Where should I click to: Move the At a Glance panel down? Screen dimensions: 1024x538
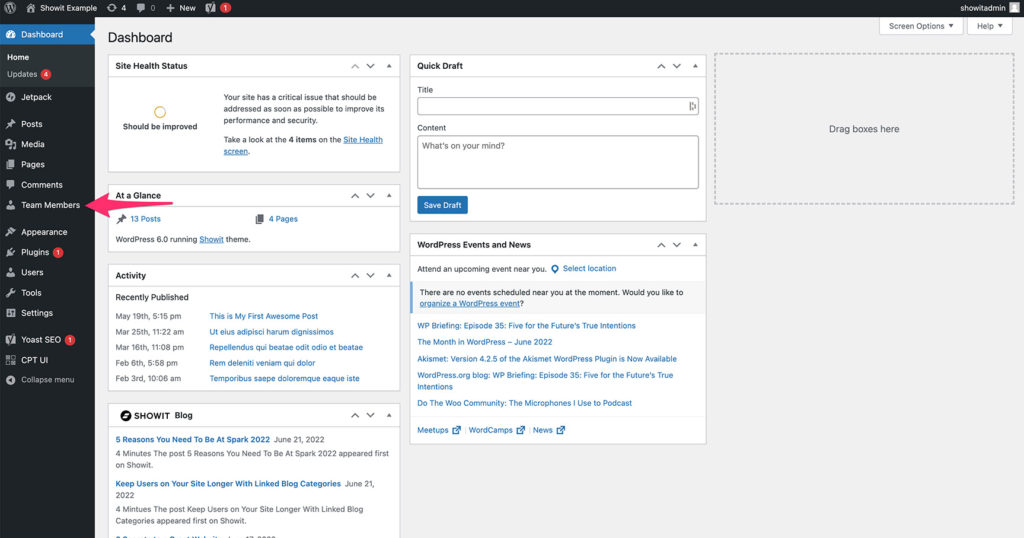370,196
